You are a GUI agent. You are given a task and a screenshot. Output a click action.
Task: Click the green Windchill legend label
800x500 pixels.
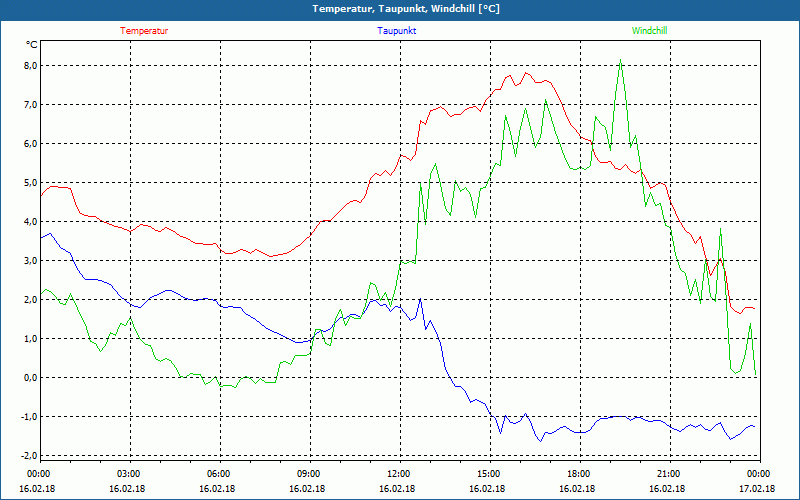coord(649,31)
